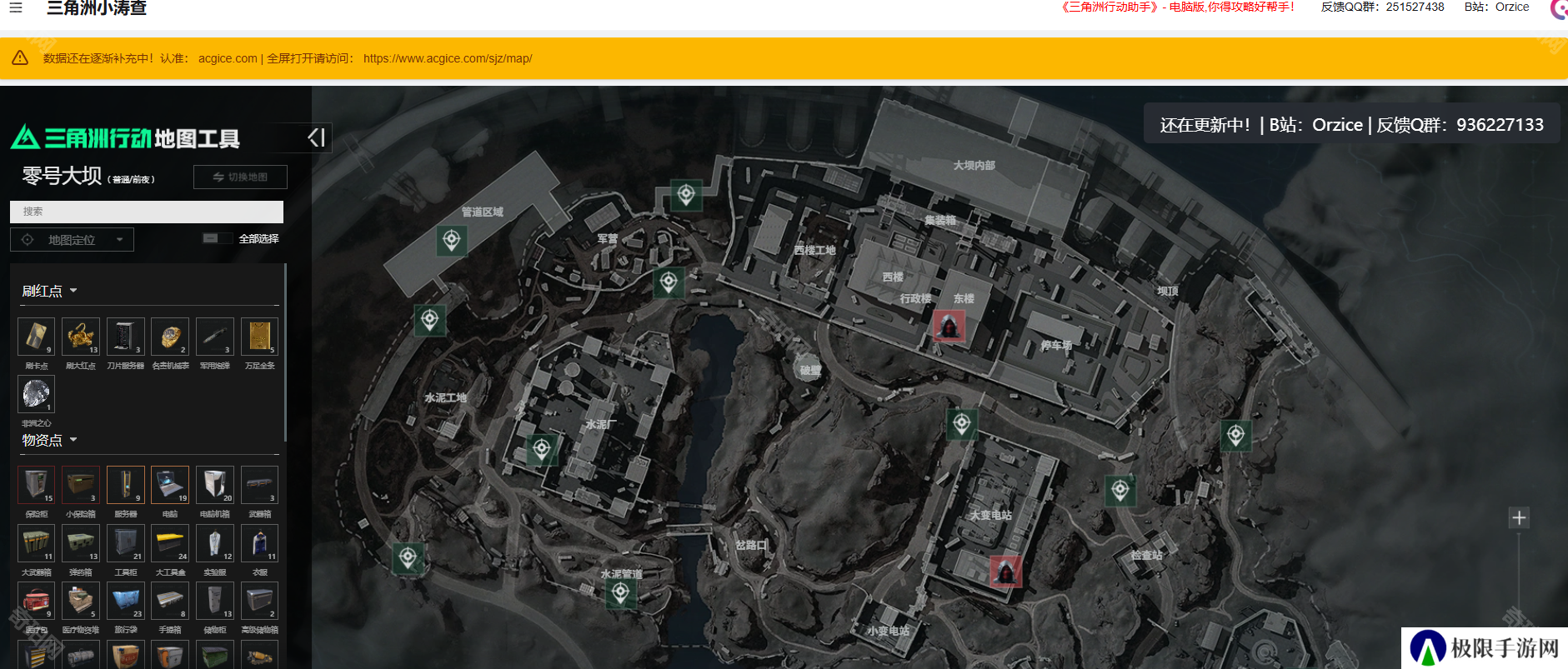1568x669 pixels.
Task: Toggle 大工具盒 toolbox markers
Action: (170, 543)
